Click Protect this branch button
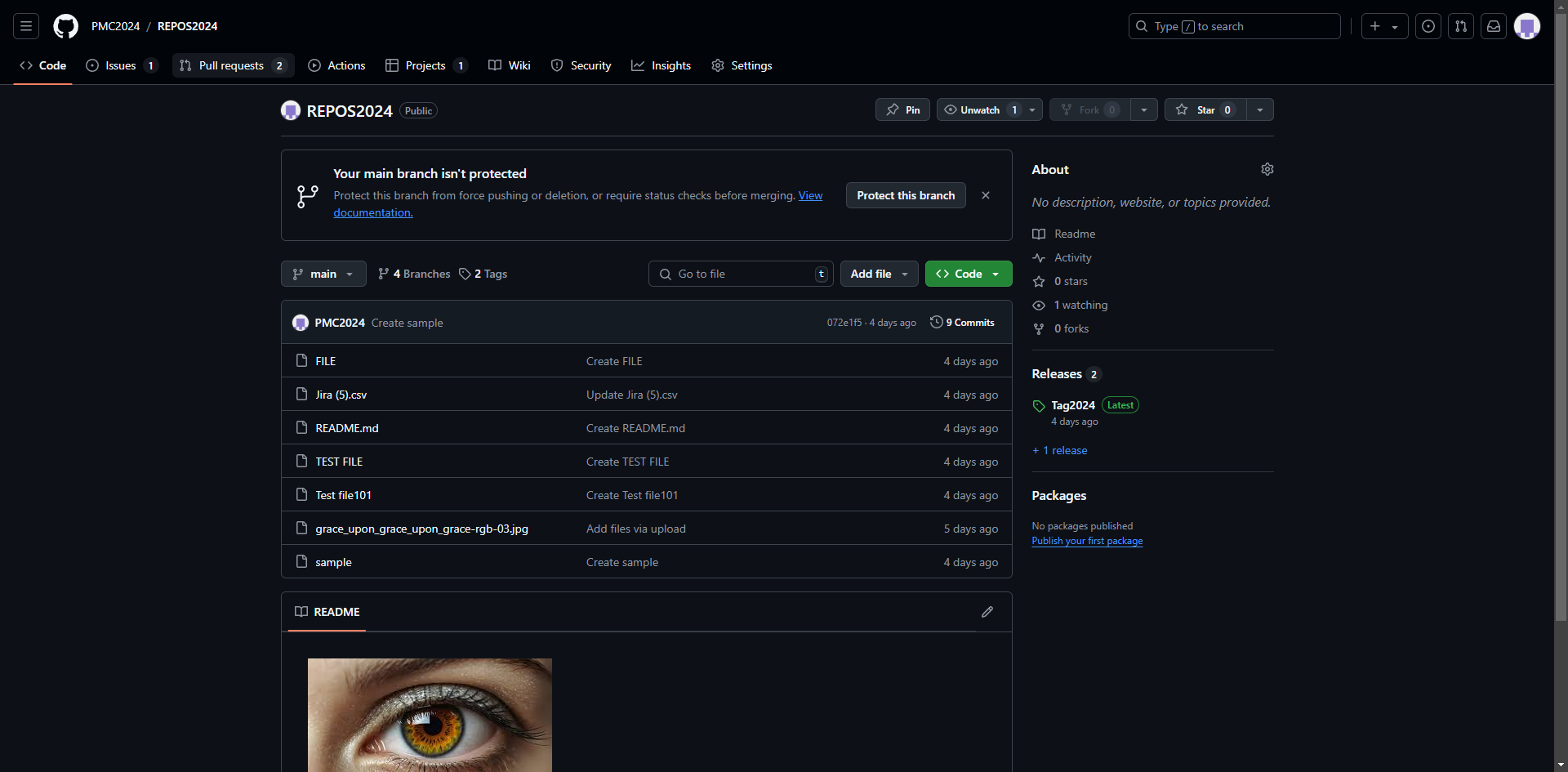 pyautogui.click(x=905, y=195)
